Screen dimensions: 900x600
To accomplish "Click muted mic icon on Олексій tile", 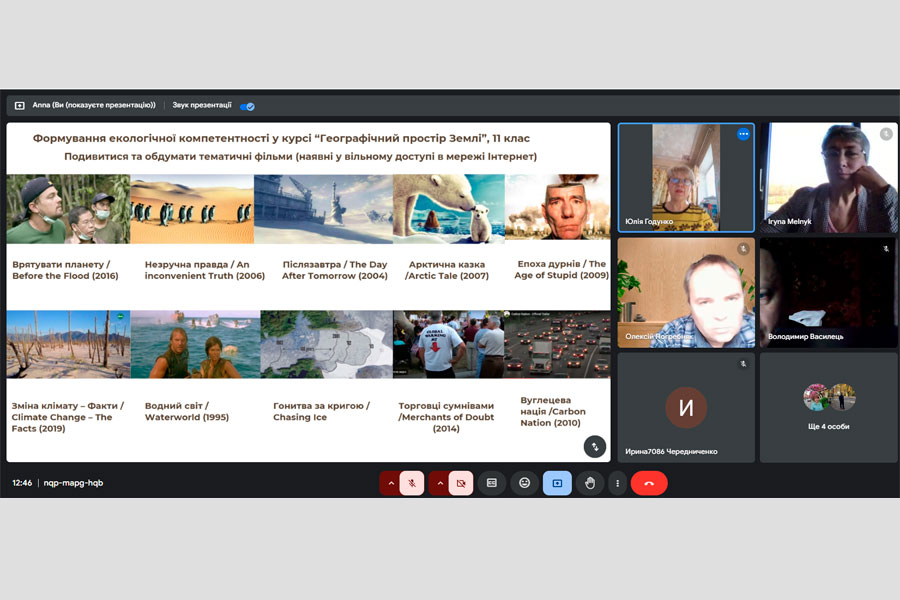I will [743, 249].
